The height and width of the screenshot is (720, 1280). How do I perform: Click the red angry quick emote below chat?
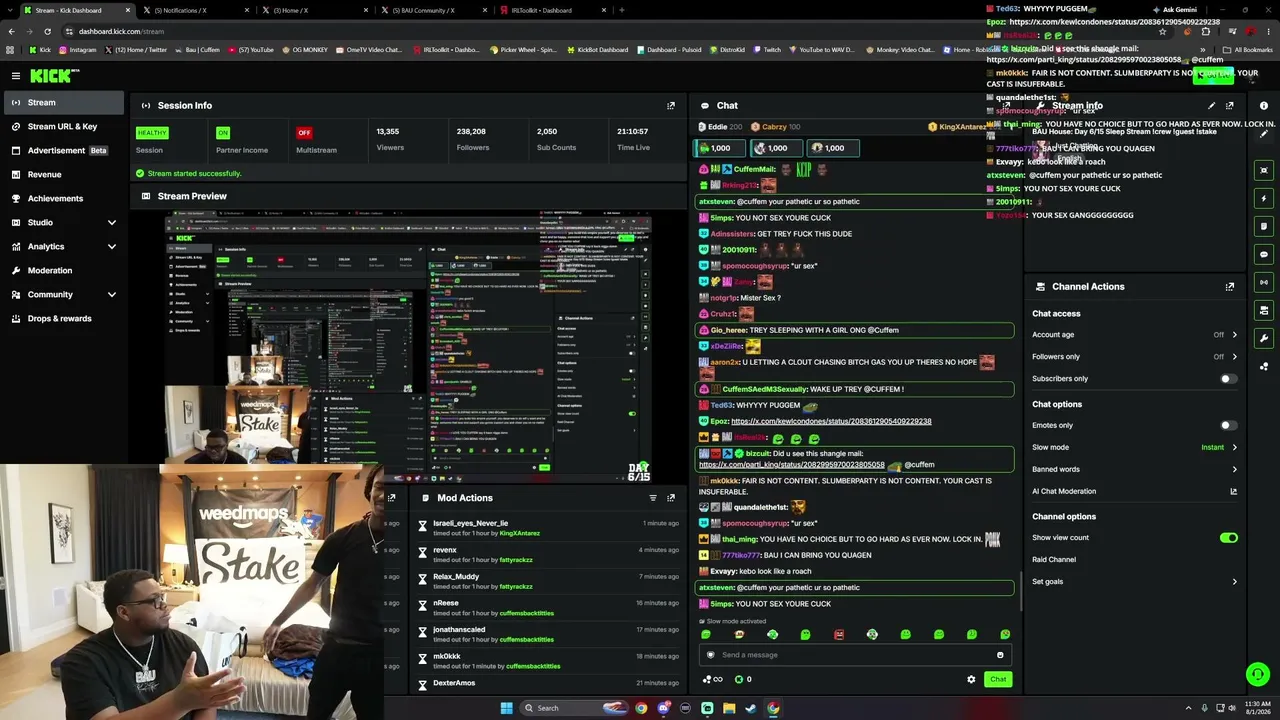[839, 634]
